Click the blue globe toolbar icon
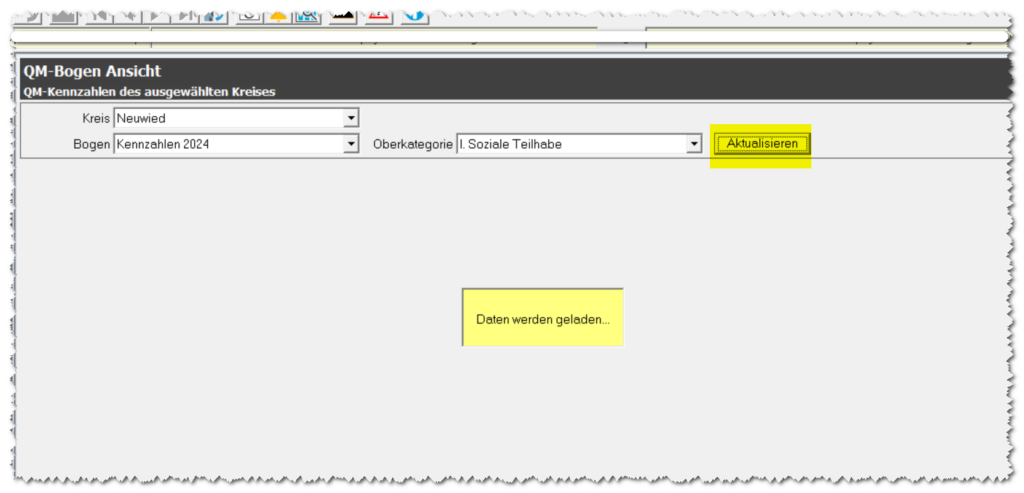 tap(414, 14)
